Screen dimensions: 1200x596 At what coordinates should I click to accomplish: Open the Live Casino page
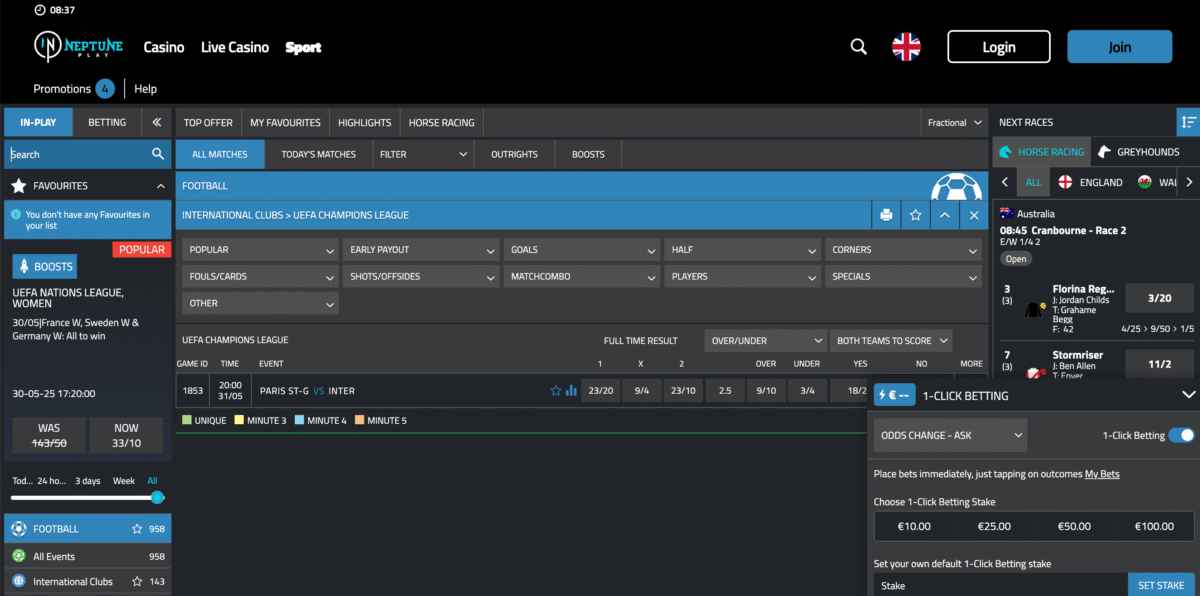(235, 47)
